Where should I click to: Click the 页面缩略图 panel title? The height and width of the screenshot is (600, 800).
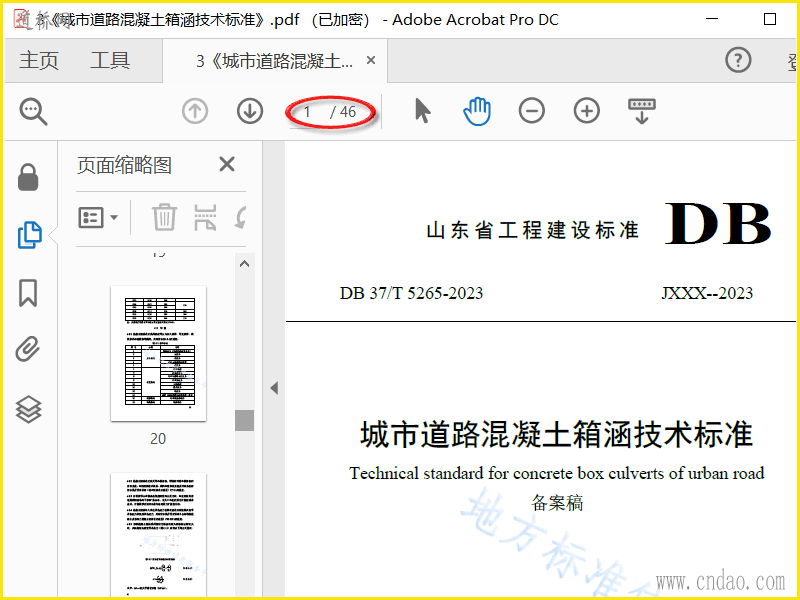click(x=124, y=165)
